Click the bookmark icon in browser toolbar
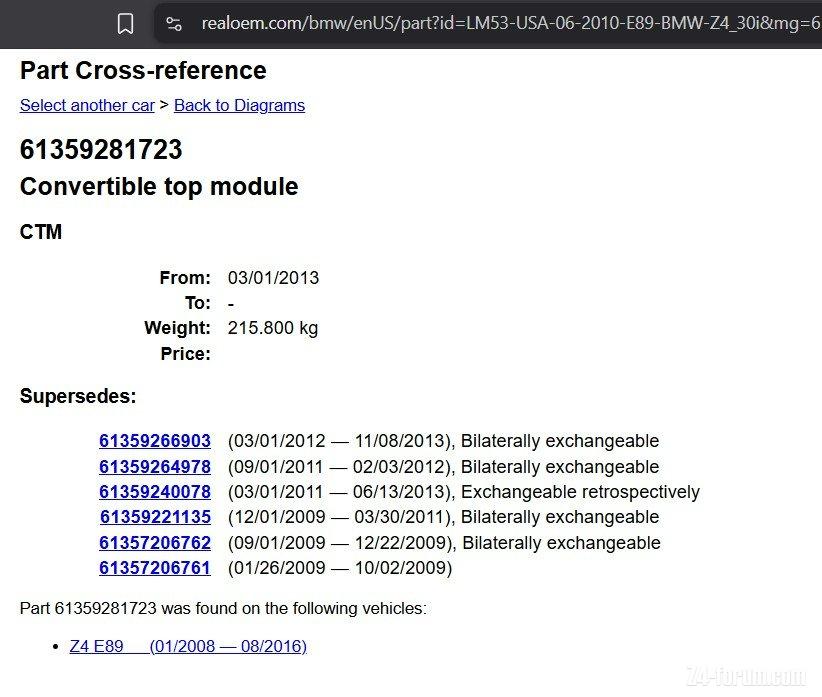 (x=125, y=24)
